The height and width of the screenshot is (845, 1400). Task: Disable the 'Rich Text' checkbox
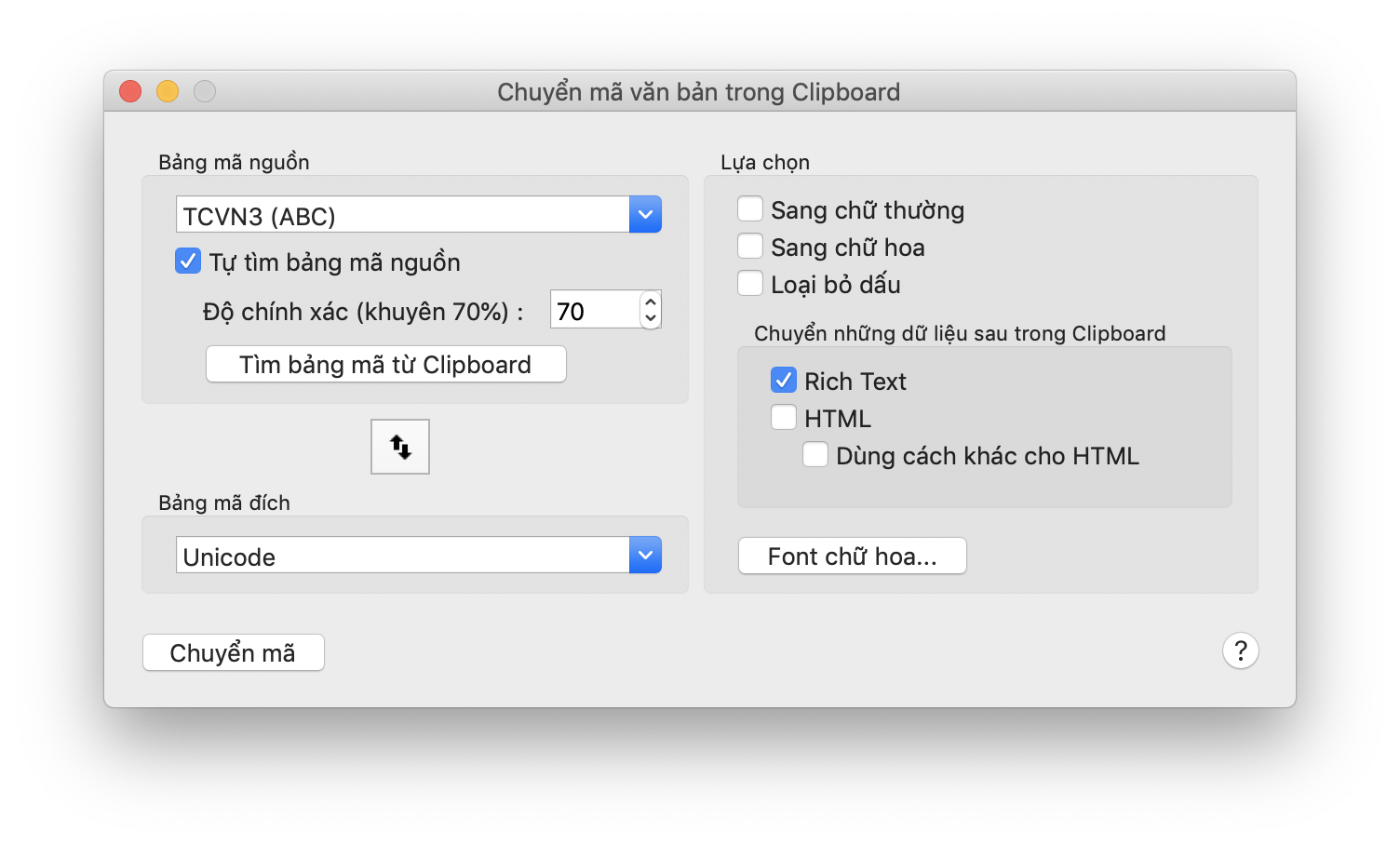784,380
